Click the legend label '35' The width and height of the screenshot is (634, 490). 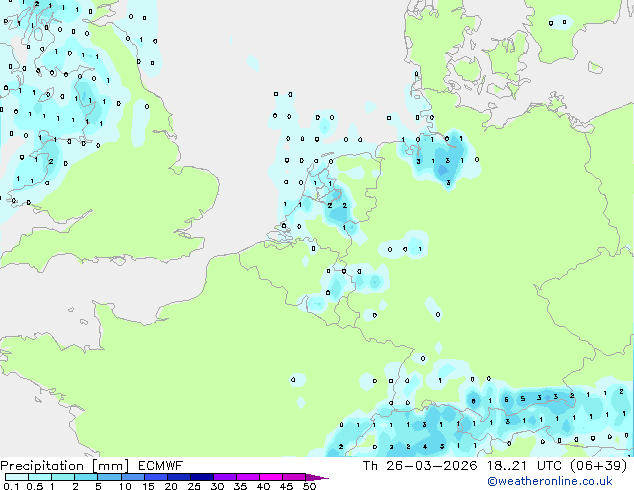[x=240, y=486]
